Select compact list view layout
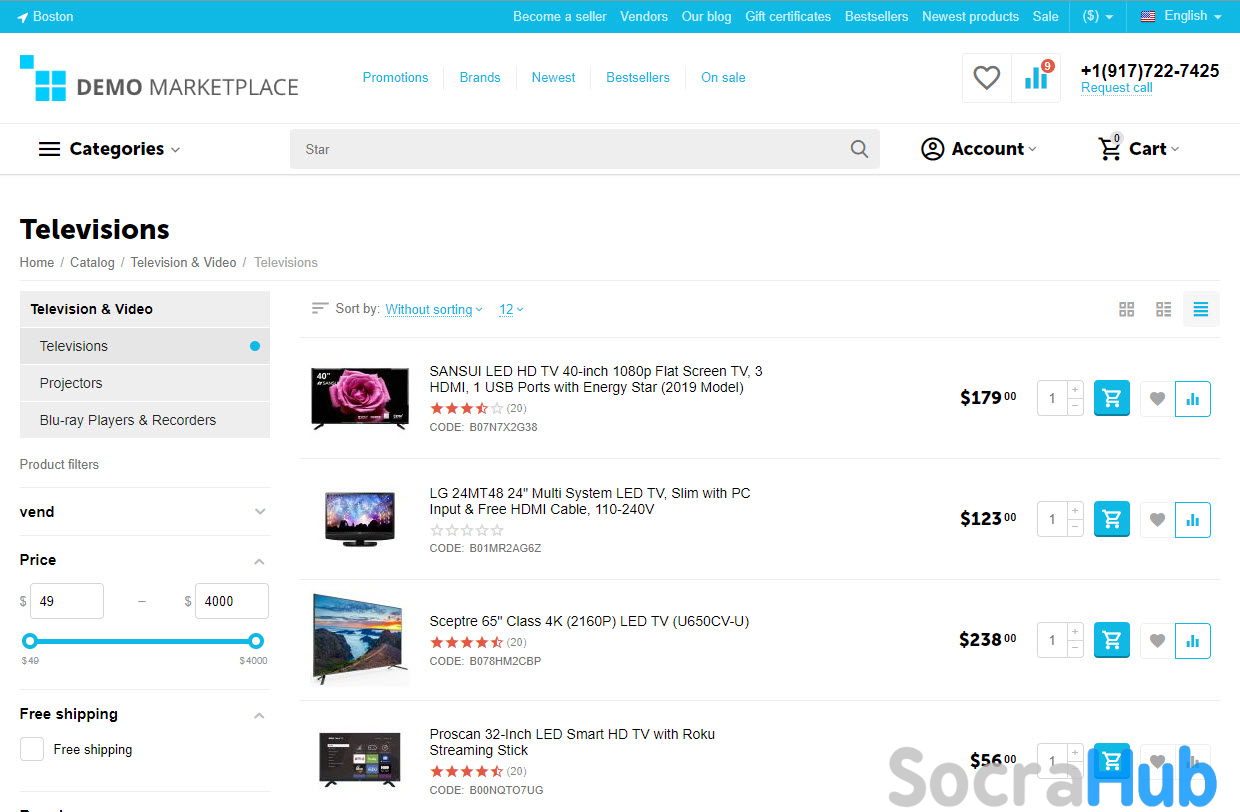Screen dimensions: 1240x812 pos(1201,310)
